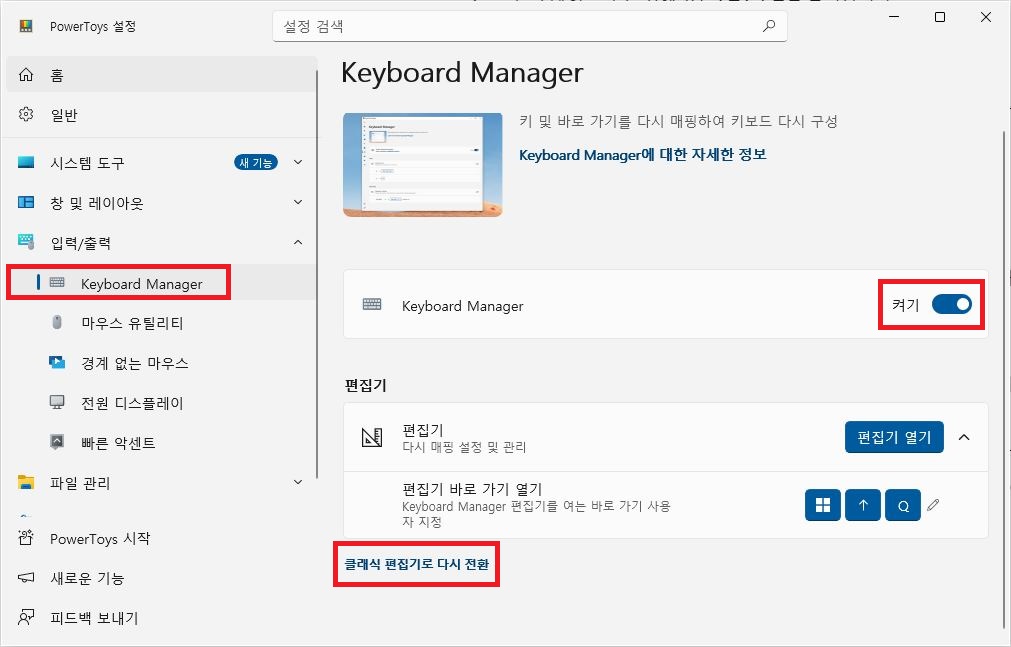Click the 빠른 악센트 icon
The image size is (1011, 647).
coord(57,442)
